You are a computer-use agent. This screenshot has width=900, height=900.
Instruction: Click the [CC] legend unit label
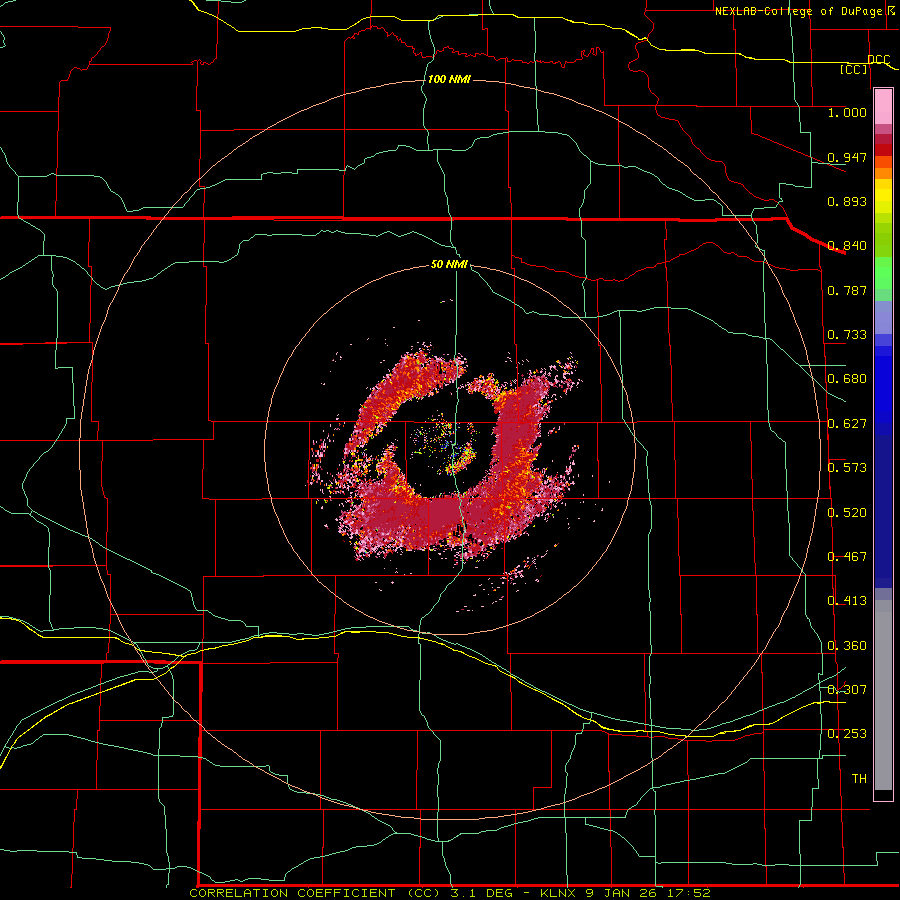point(854,69)
